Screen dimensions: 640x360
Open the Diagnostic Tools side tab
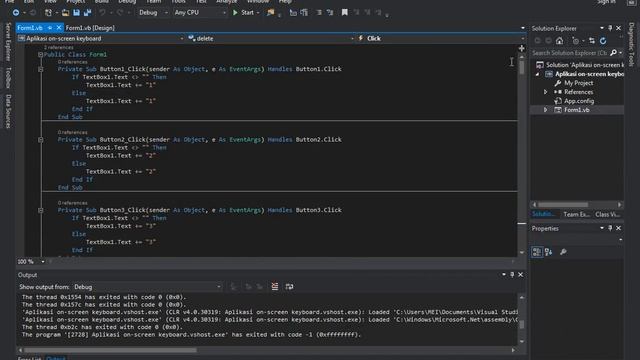click(631, 44)
